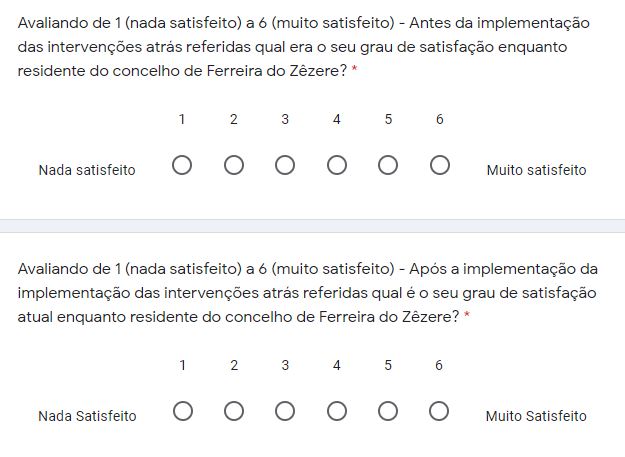Mark rating 4 for the 'Após a implementação' question

(337, 411)
